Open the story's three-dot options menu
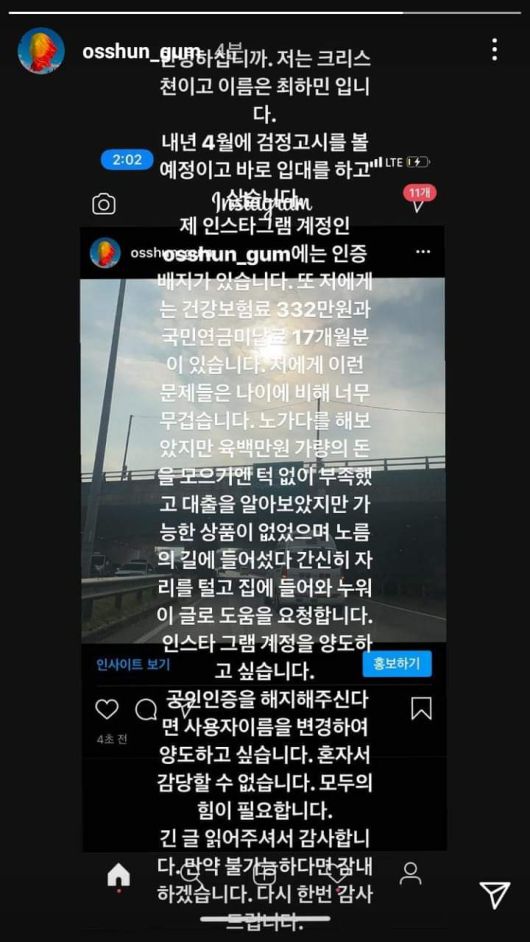530x942 pixels. click(494, 49)
